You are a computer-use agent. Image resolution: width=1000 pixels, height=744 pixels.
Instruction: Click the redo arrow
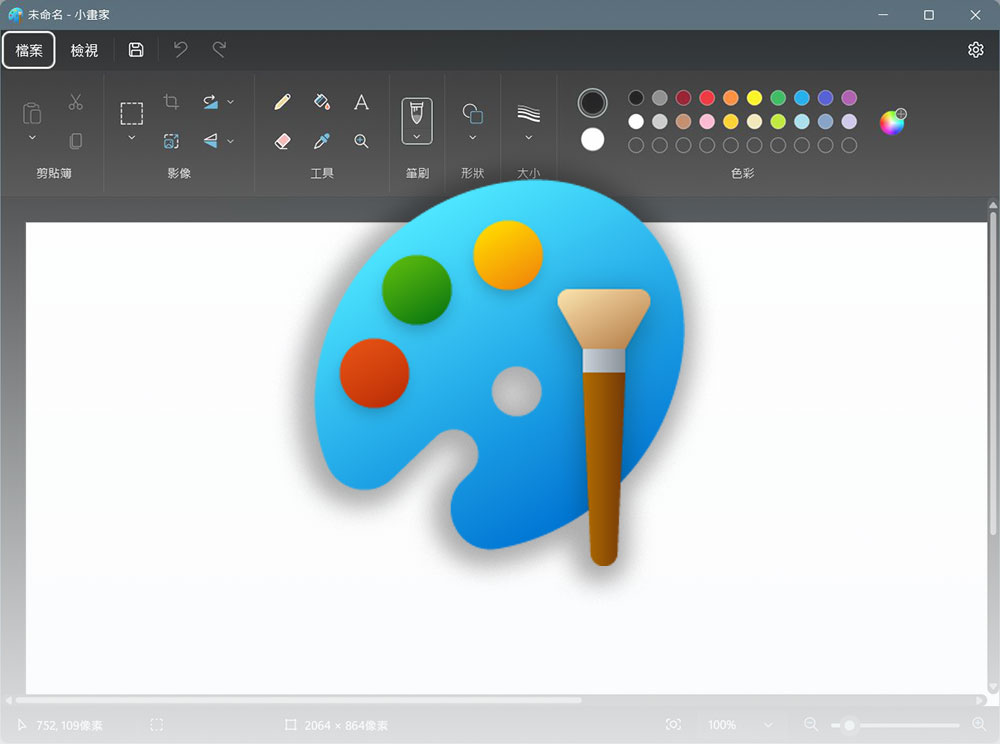[x=219, y=50]
